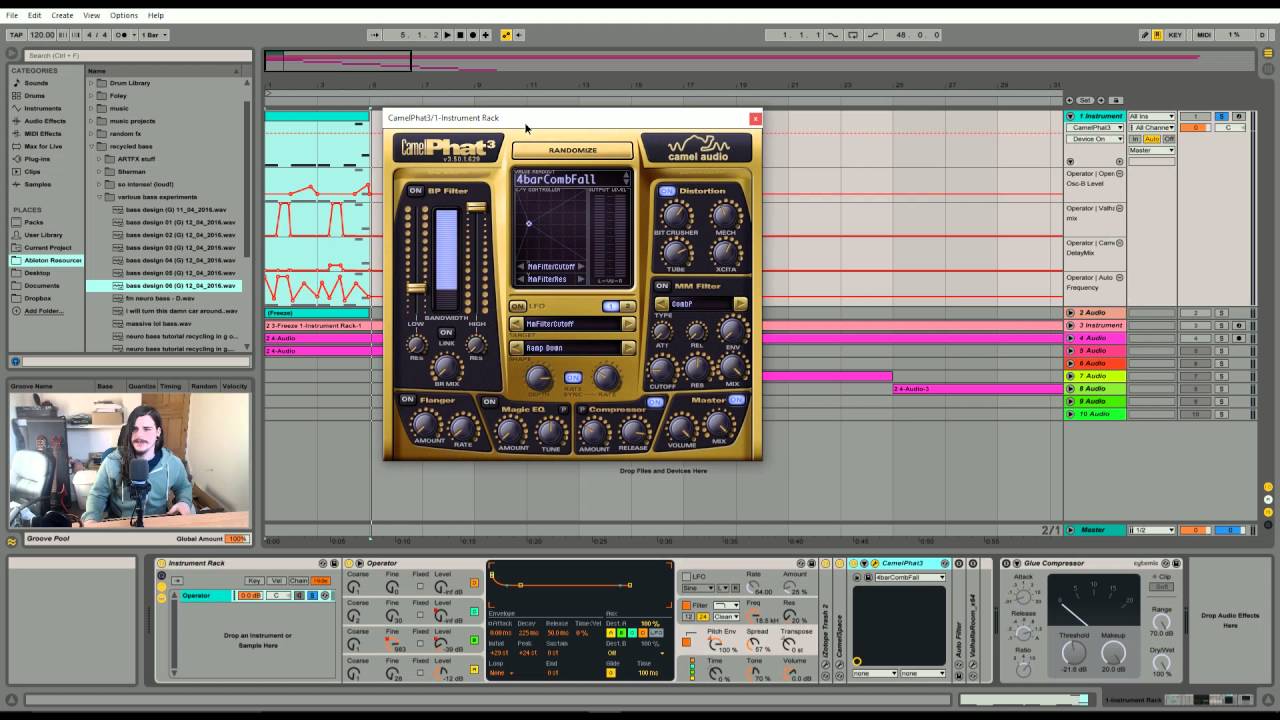
Task: Select Plug-ins category in browser
Action: [x=37, y=159]
